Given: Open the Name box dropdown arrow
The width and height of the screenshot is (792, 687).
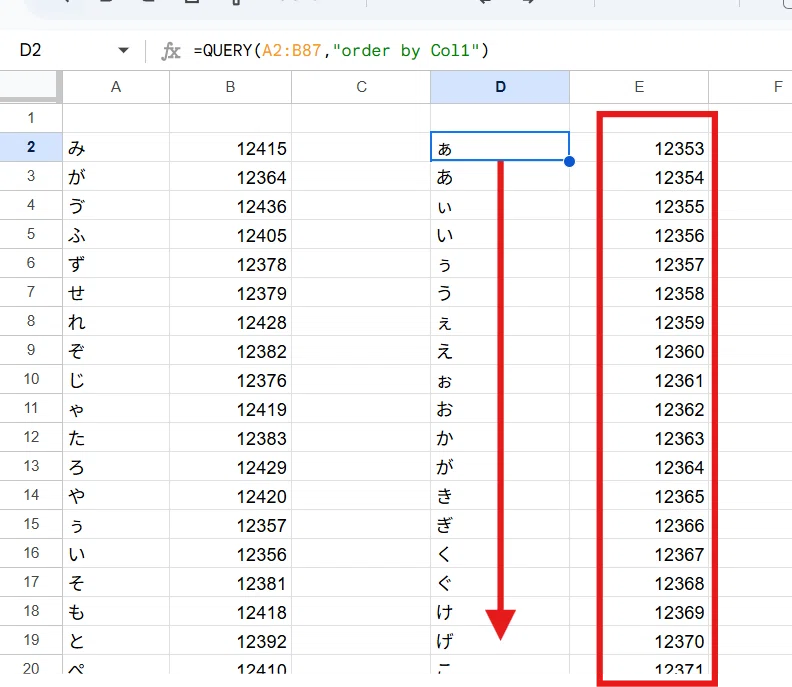Looking at the screenshot, I should pos(123,50).
